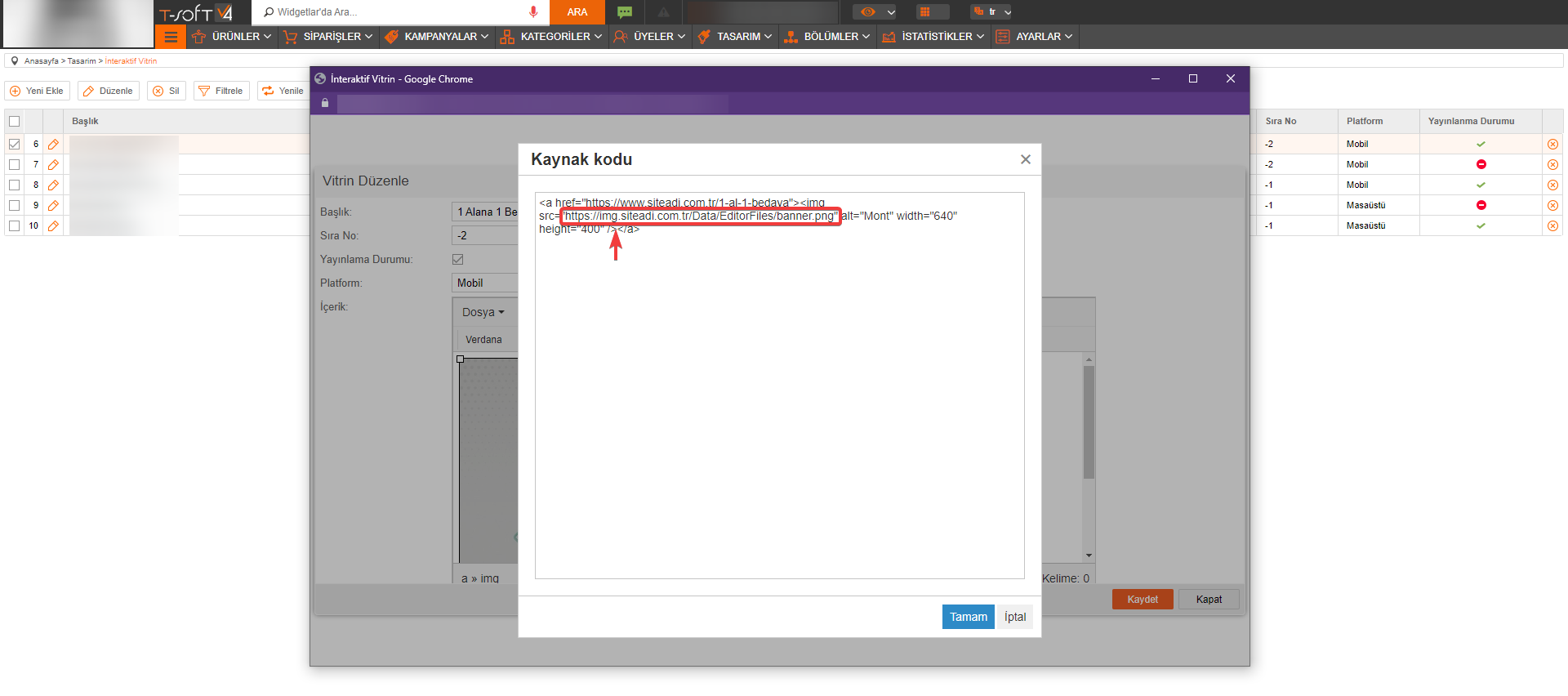Click the scroll-down arrow of the editor scrollbar
The image size is (1568, 696).
(1089, 555)
